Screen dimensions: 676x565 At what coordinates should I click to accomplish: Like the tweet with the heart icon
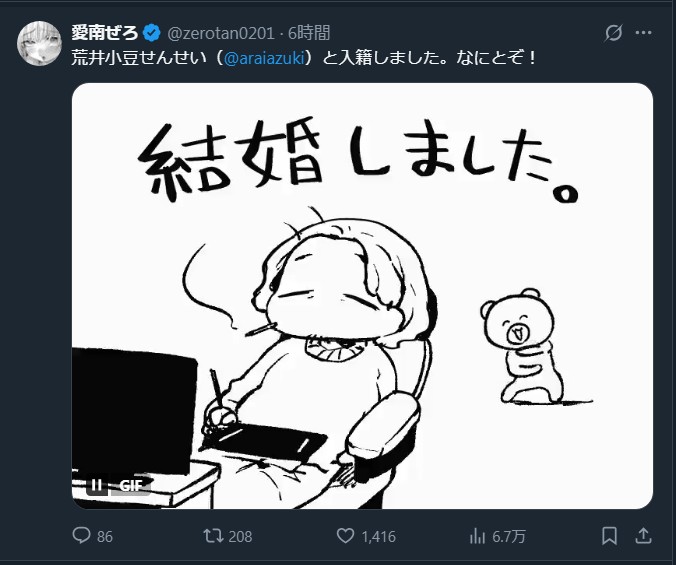[x=345, y=536]
